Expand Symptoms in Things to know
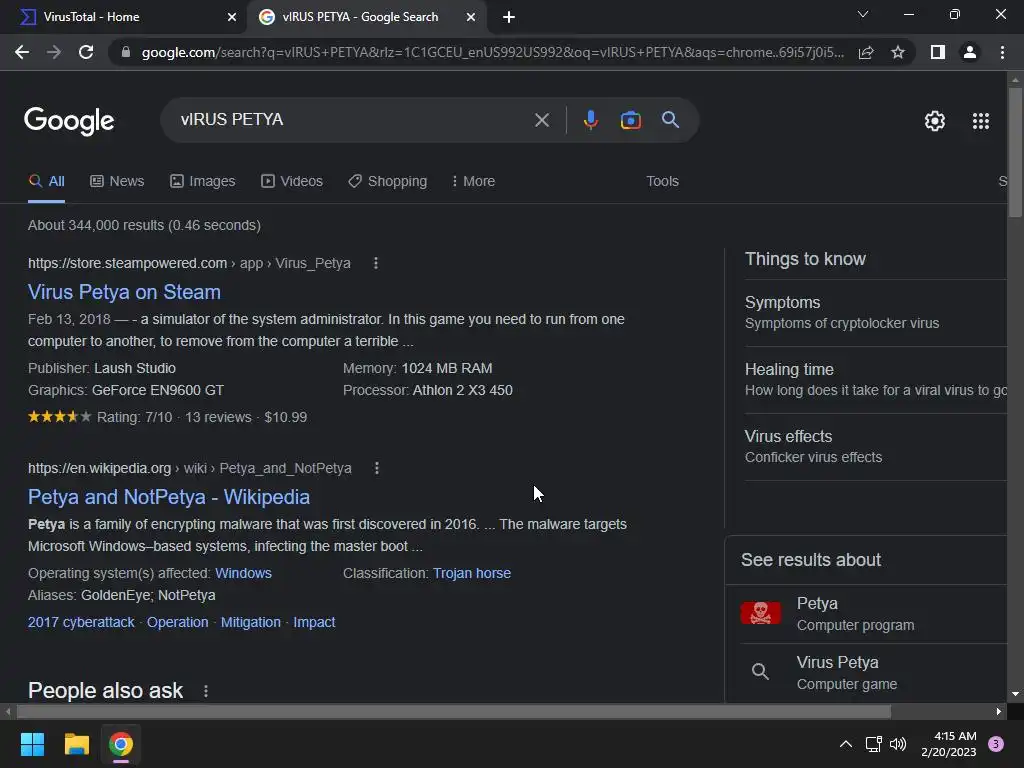1024x768 pixels. pos(875,313)
